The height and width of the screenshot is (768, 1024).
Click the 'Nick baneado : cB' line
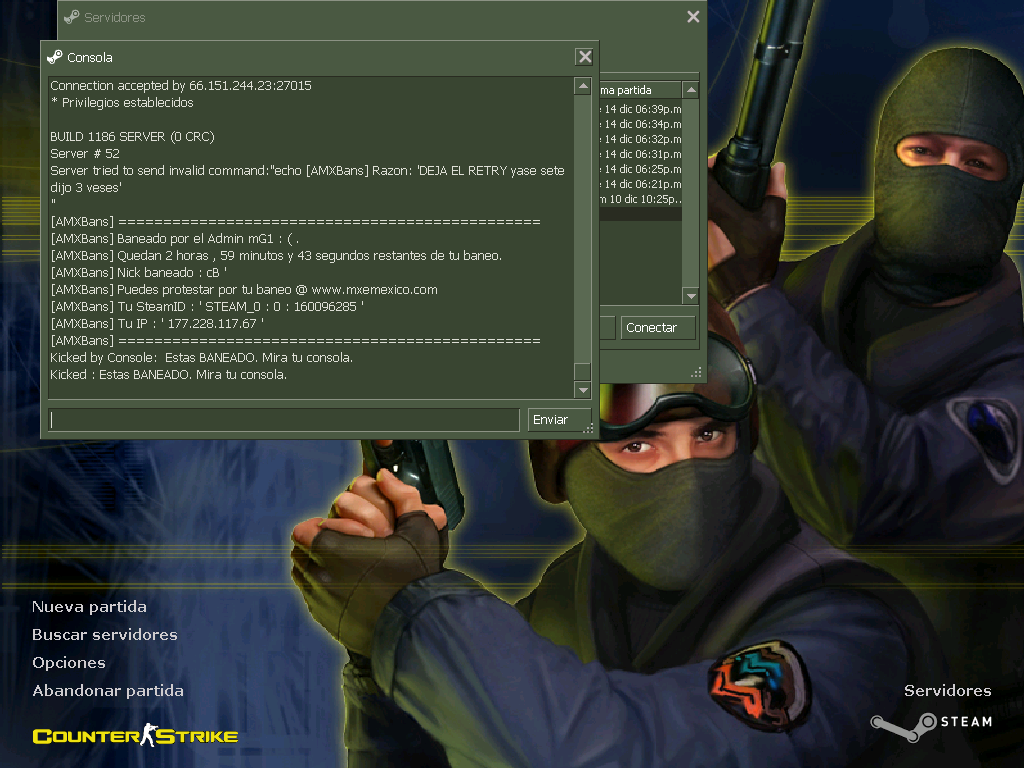point(139,272)
